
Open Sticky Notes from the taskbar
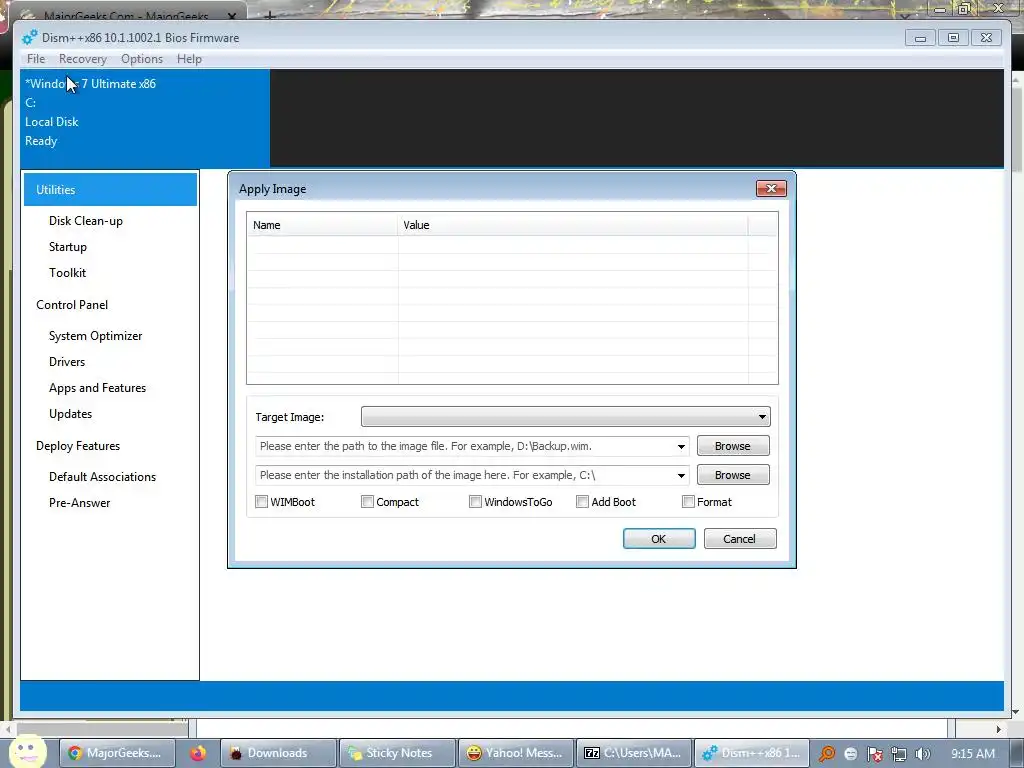(398, 753)
